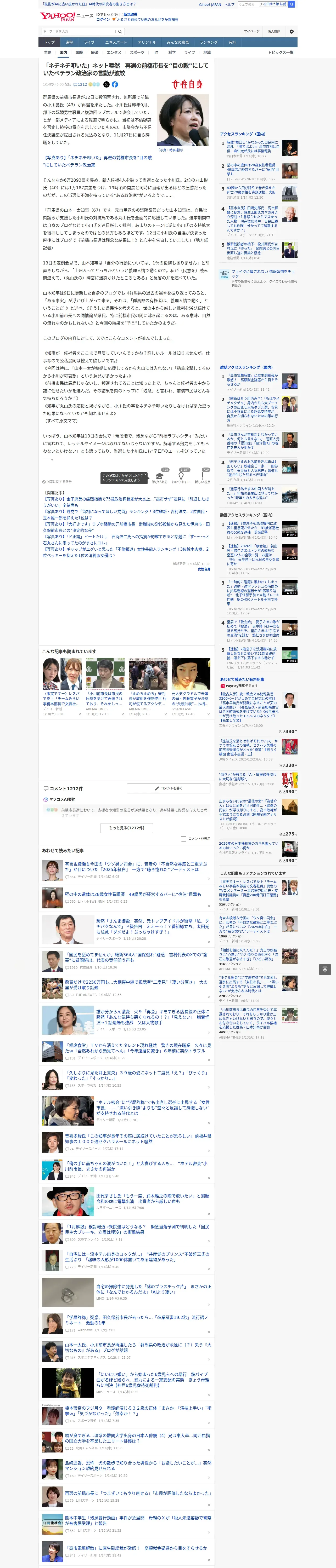The width and height of the screenshot is (336, 1568).
Task: Open access ranking item 1 thumbnail
Action: tap(290, 148)
